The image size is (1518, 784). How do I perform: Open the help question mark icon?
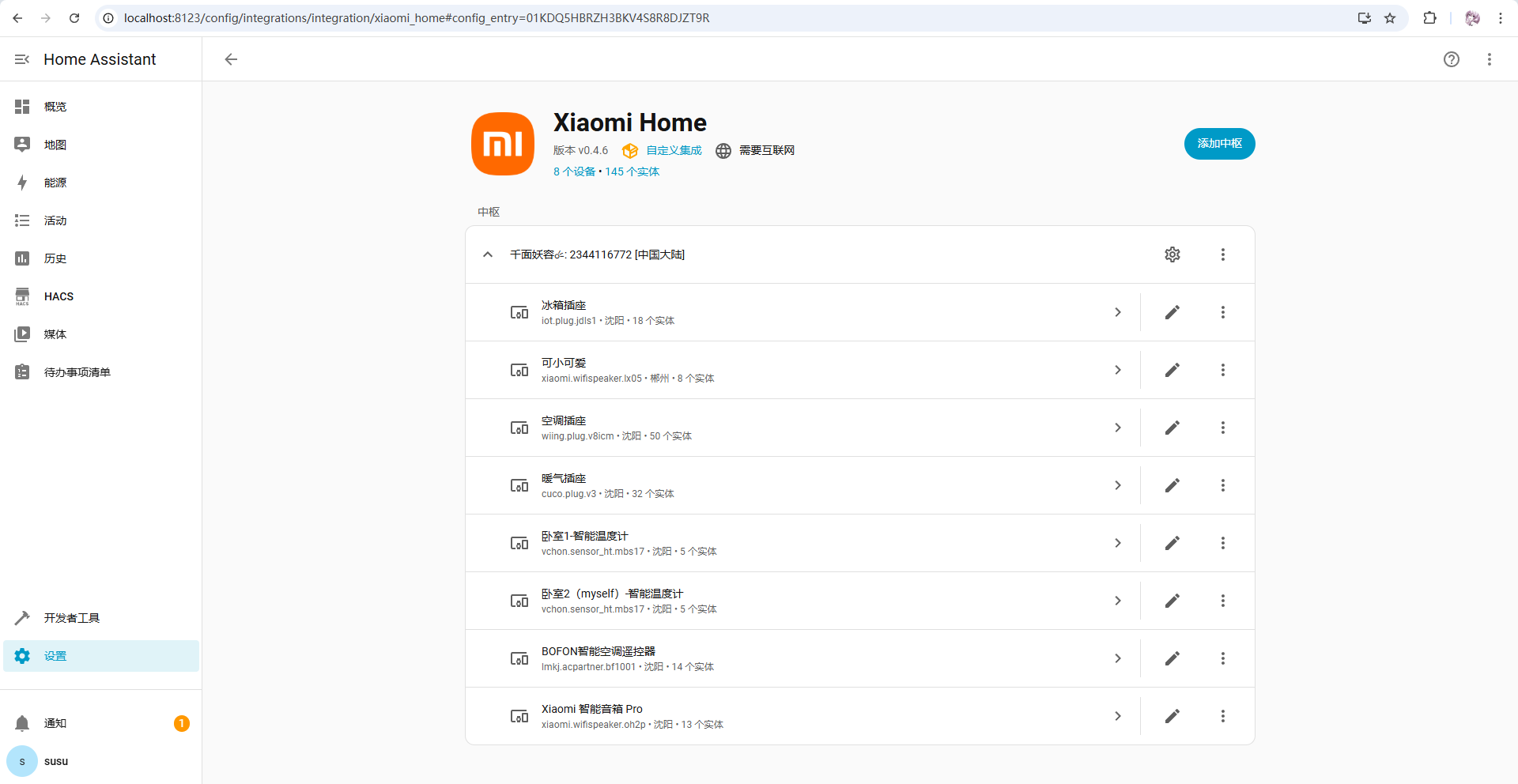coord(1451,59)
